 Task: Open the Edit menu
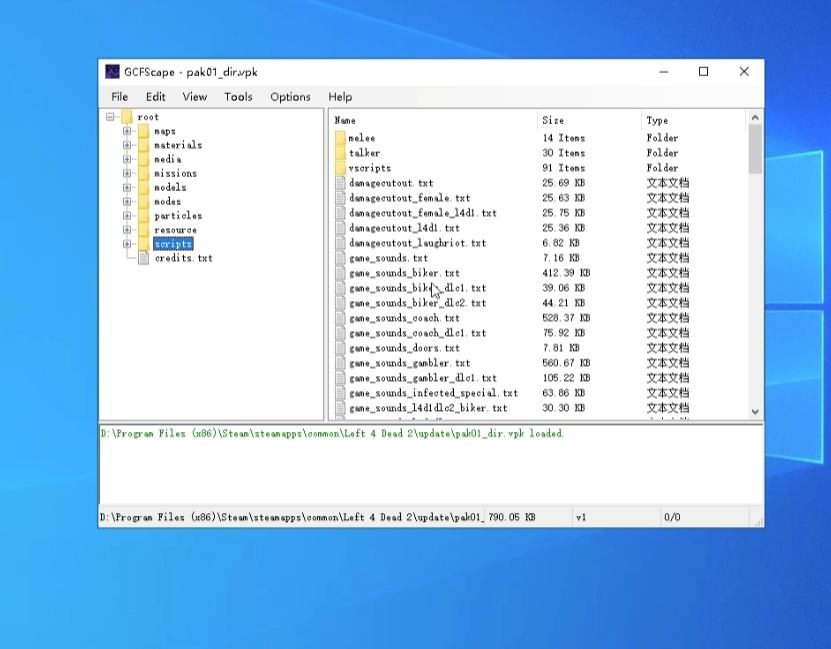(155, 97)
